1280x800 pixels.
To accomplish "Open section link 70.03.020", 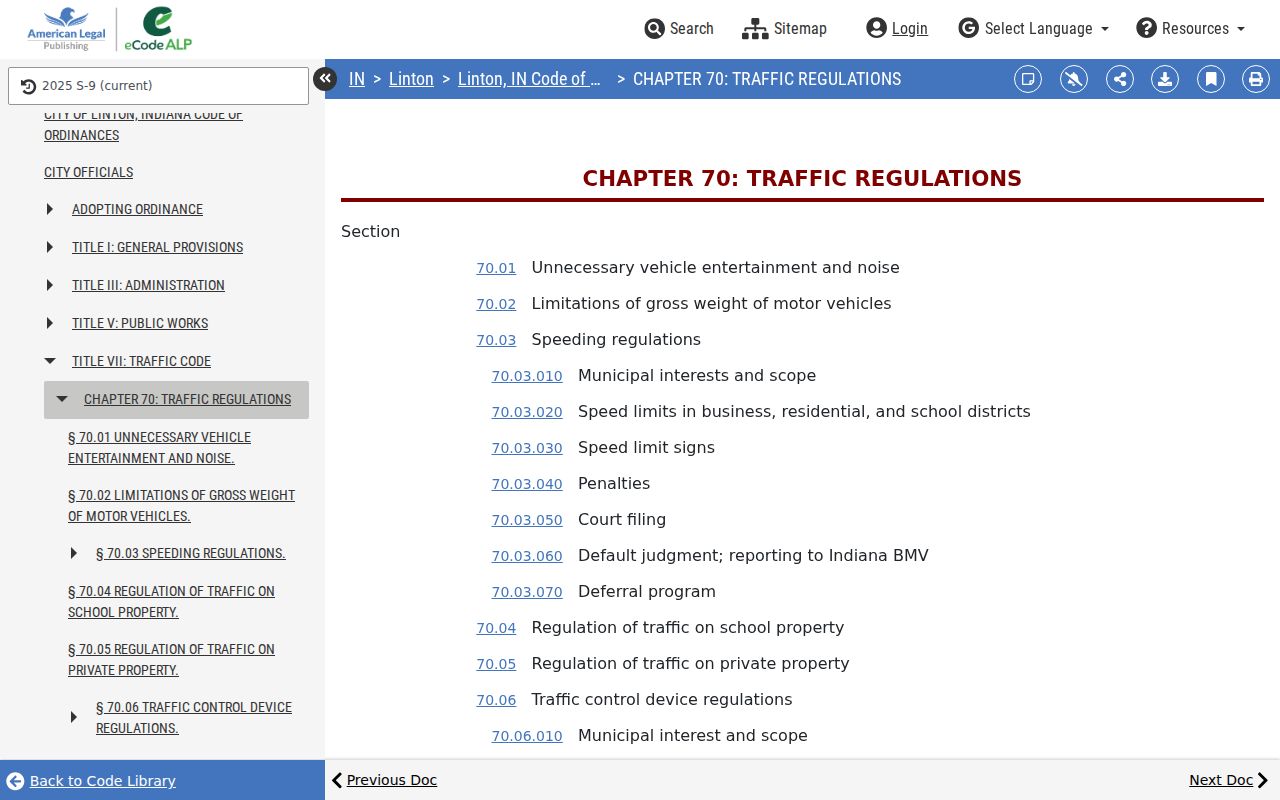I will tap(527, 412).
